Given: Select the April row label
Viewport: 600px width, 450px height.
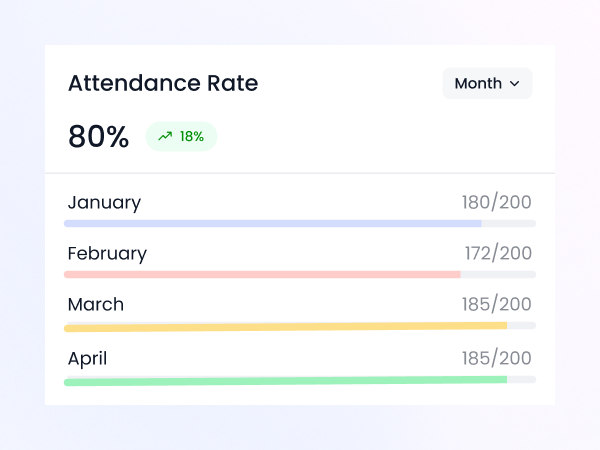Looking at the screenshot, I should [x=87, y=358].
